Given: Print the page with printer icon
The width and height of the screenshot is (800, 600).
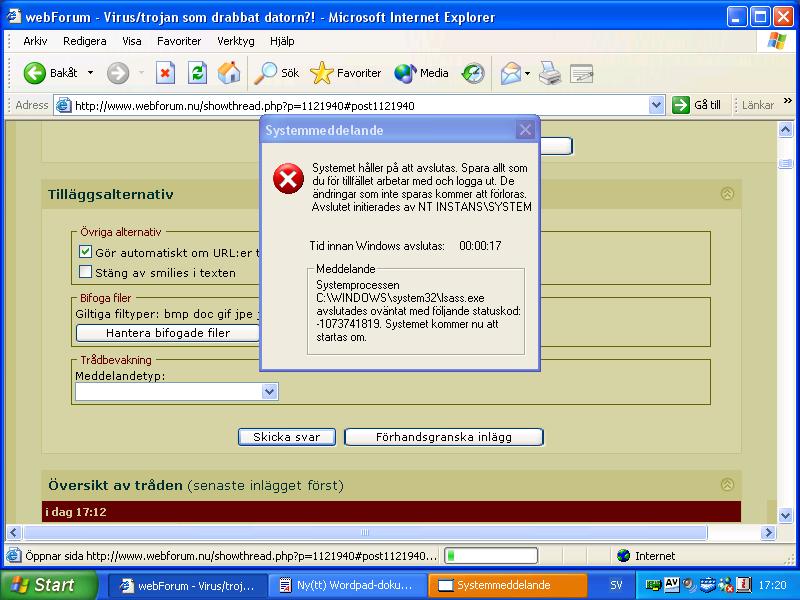Looking at the screenshot, I should tap(550, 73).
